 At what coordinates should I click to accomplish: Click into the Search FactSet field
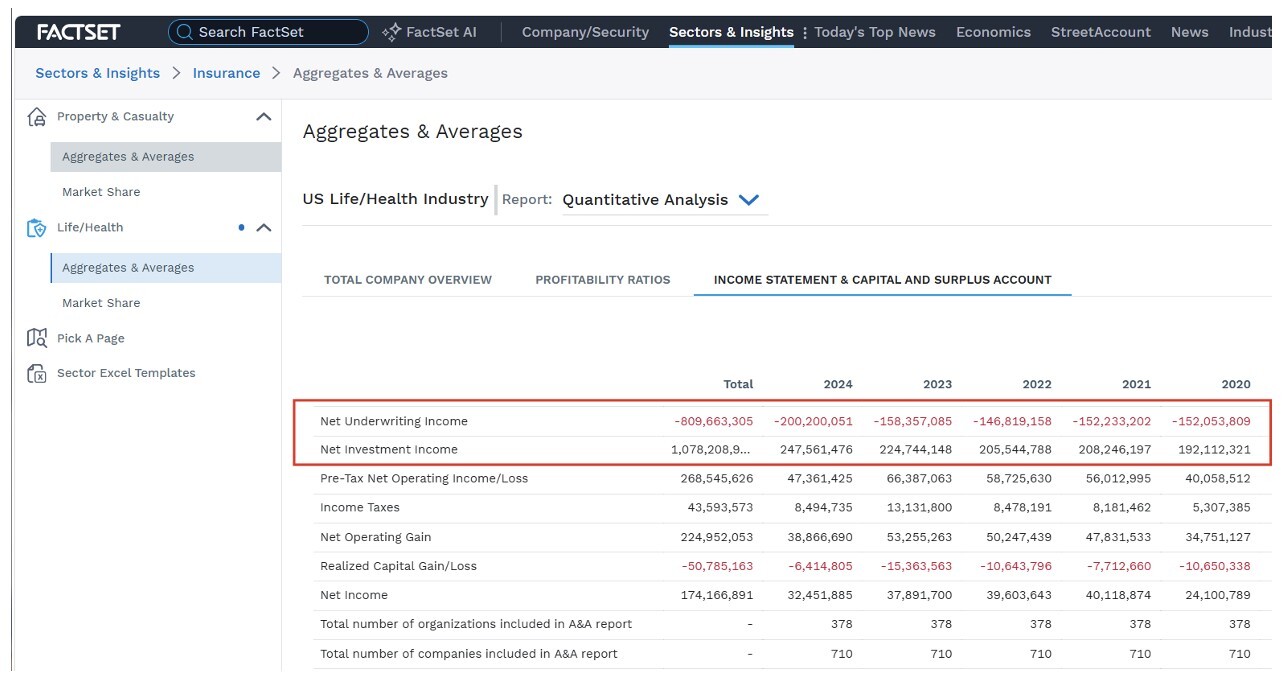click(x=268, y=32)
